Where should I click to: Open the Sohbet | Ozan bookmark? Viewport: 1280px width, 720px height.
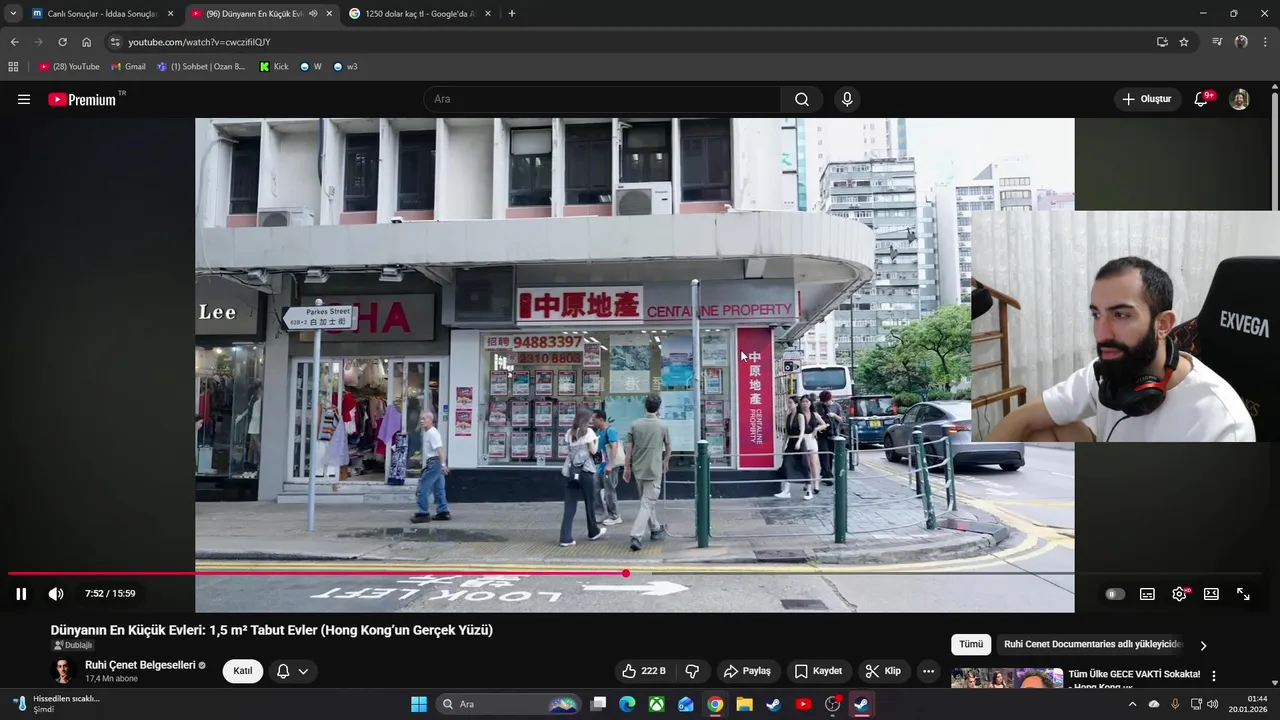(201, 67)
